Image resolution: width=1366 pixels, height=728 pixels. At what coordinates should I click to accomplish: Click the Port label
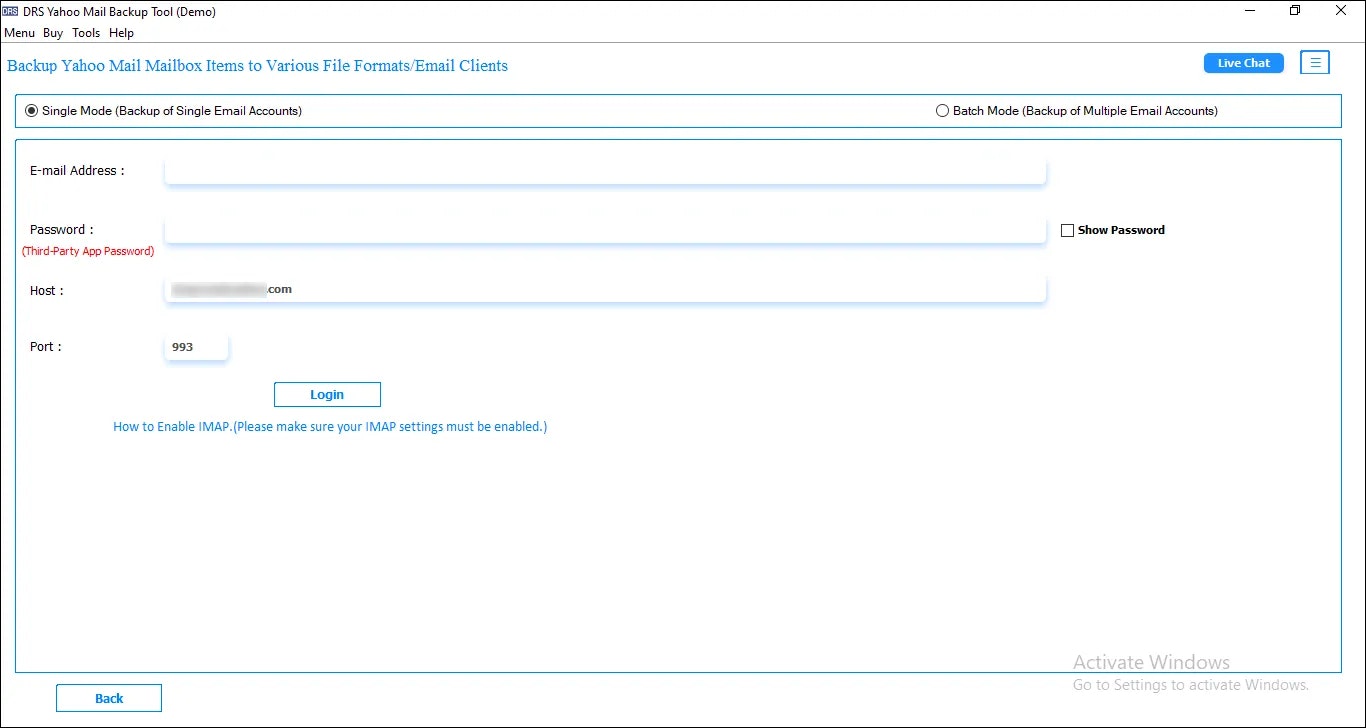(46, 347)
